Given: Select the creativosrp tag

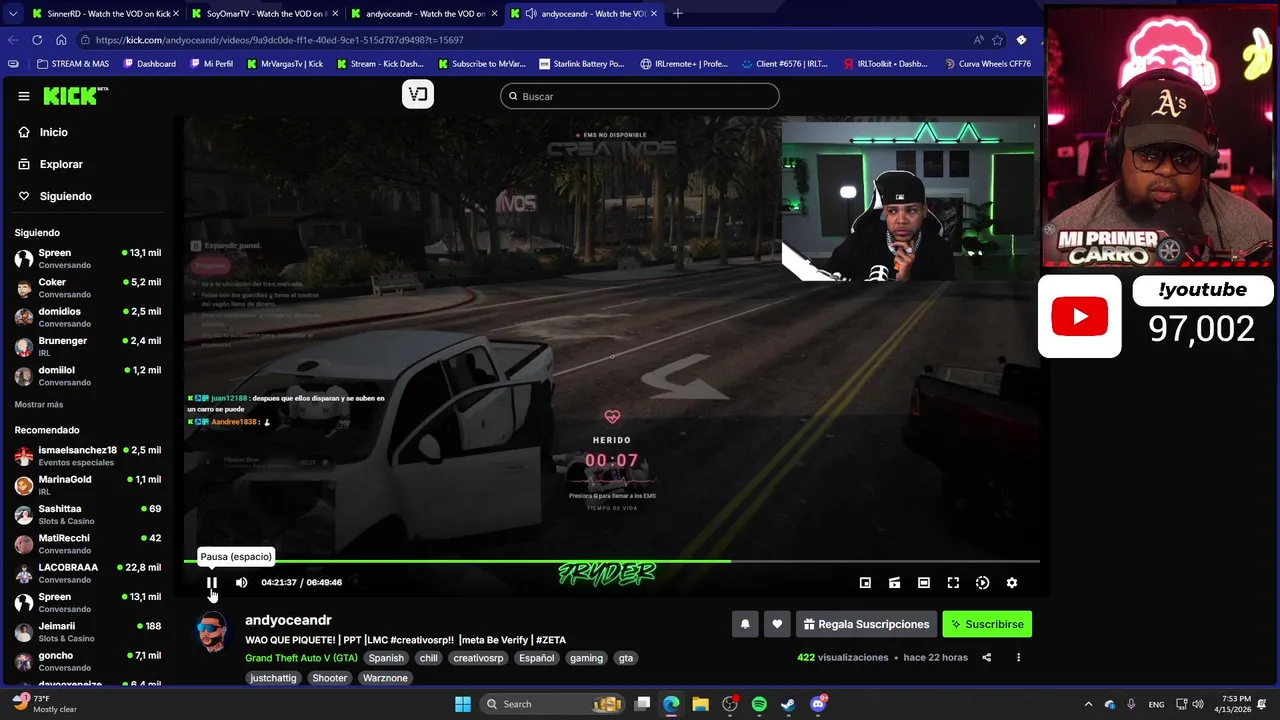Looking at the screenshot, I should [x=478, y=658].
